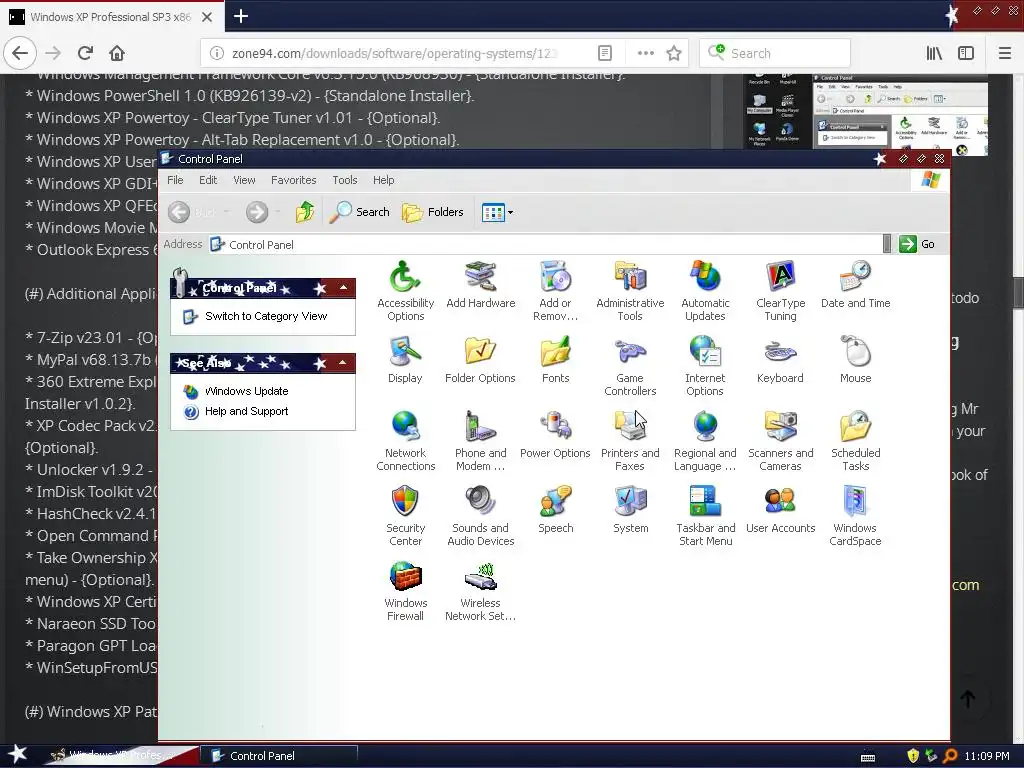Open Wireless Network Setup wizard icon
Image resolution: width=1024 pixels, height=768 pixels.
[481, 591]
